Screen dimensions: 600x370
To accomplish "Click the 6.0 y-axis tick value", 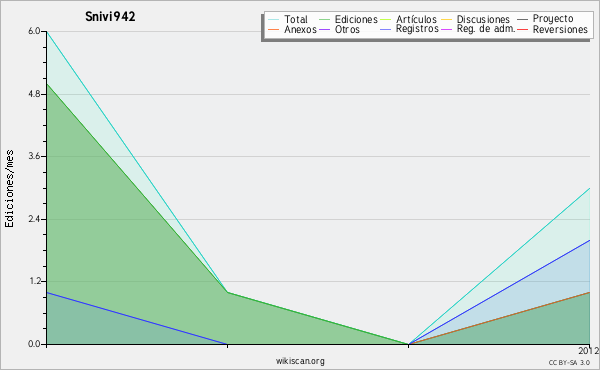I will (34, 31).
